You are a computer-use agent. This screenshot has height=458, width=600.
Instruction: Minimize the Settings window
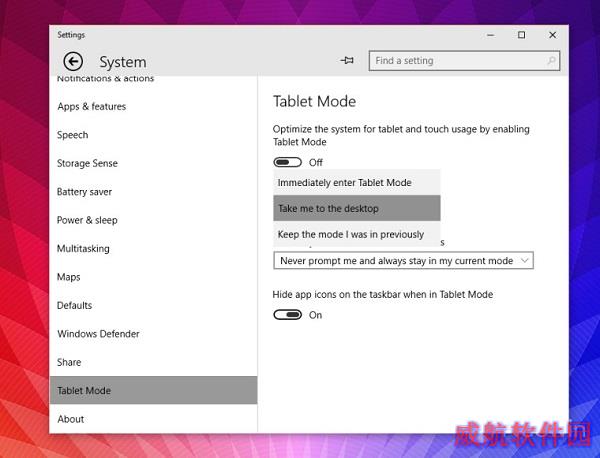coord(491,35)
